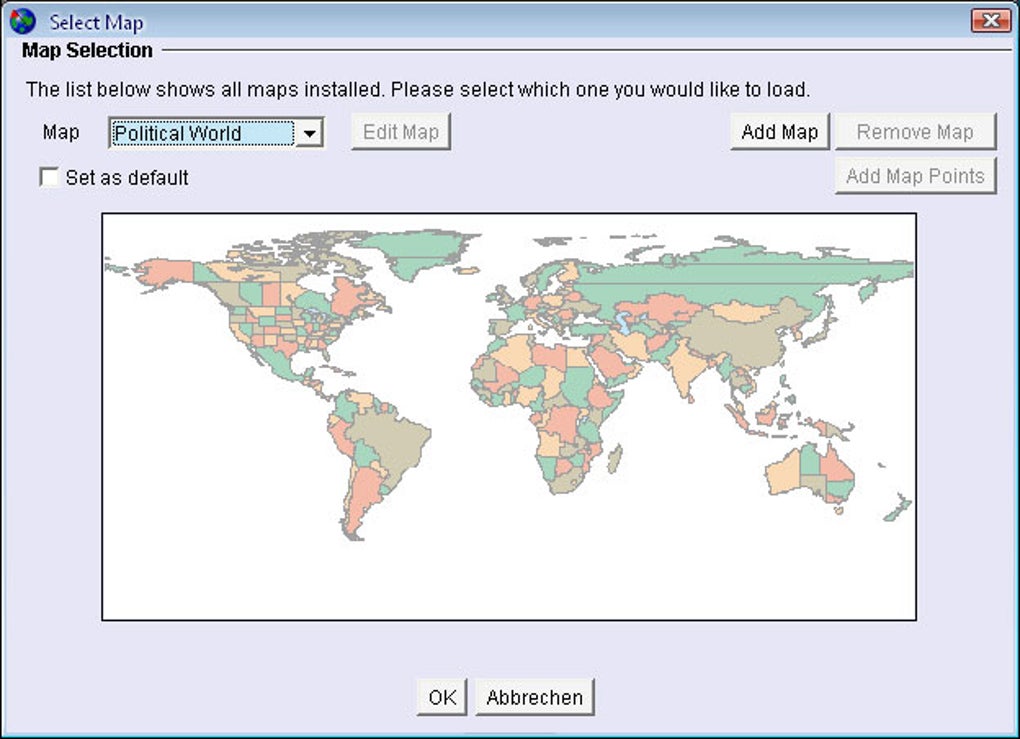Click the Add Map Points button
The height and width of the screenshot is (739, 1020).
(x=915, y=176)
